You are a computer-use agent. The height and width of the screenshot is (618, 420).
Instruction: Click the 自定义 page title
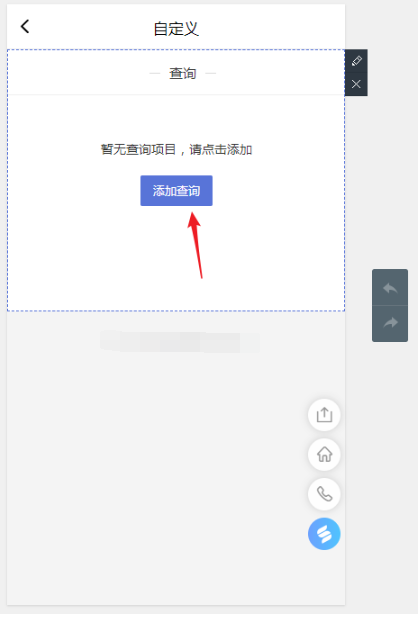point(176,29)
